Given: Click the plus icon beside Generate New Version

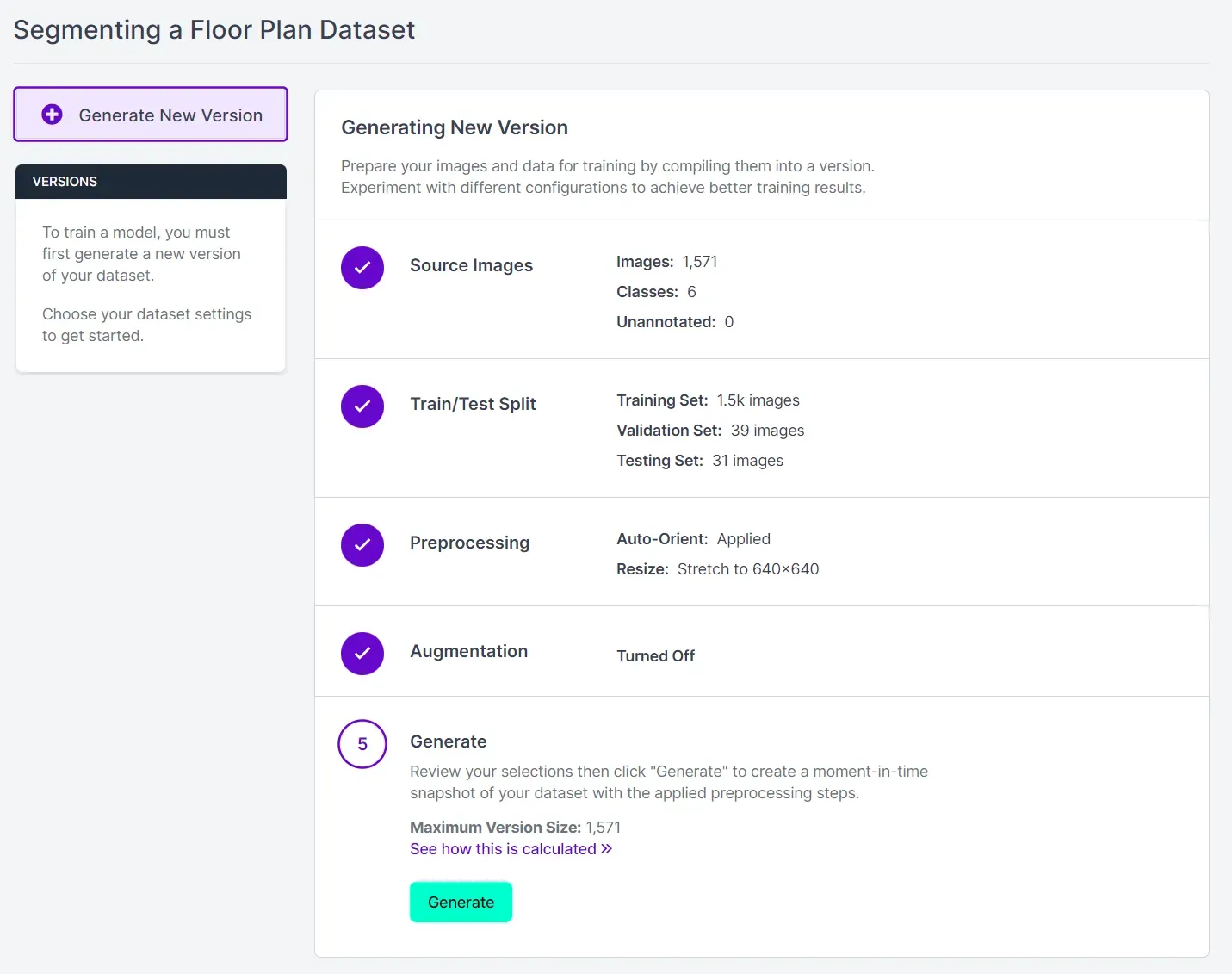Looking at the screenshot, I should [53, 115].
